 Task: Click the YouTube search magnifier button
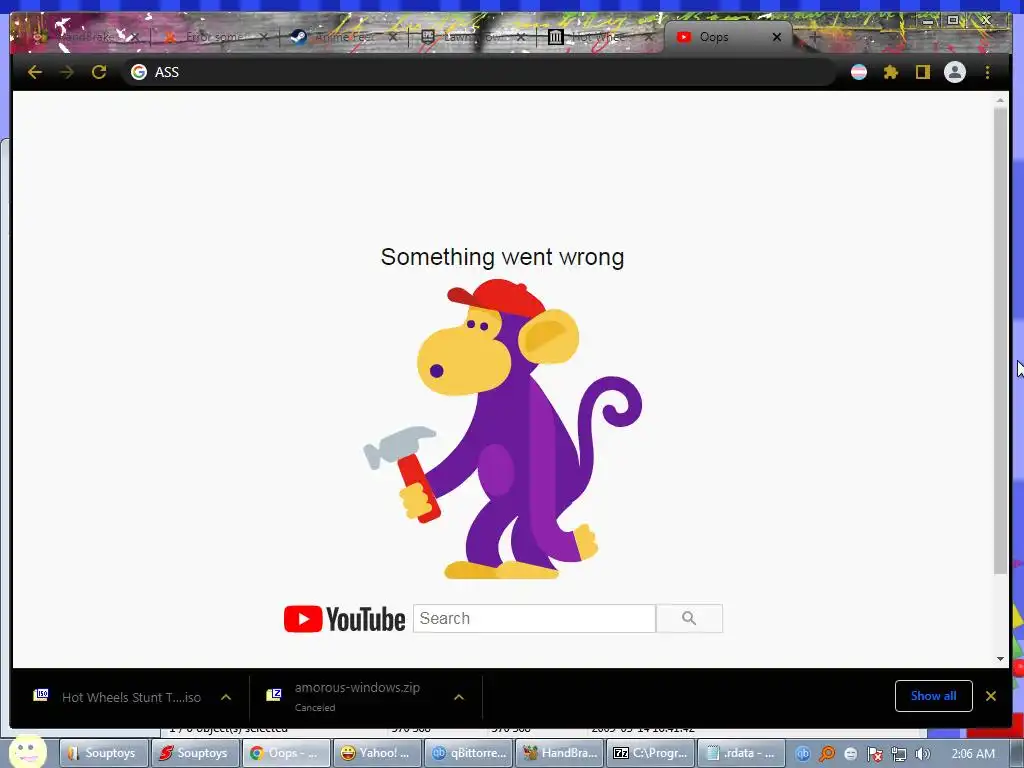tap(689, 618)
